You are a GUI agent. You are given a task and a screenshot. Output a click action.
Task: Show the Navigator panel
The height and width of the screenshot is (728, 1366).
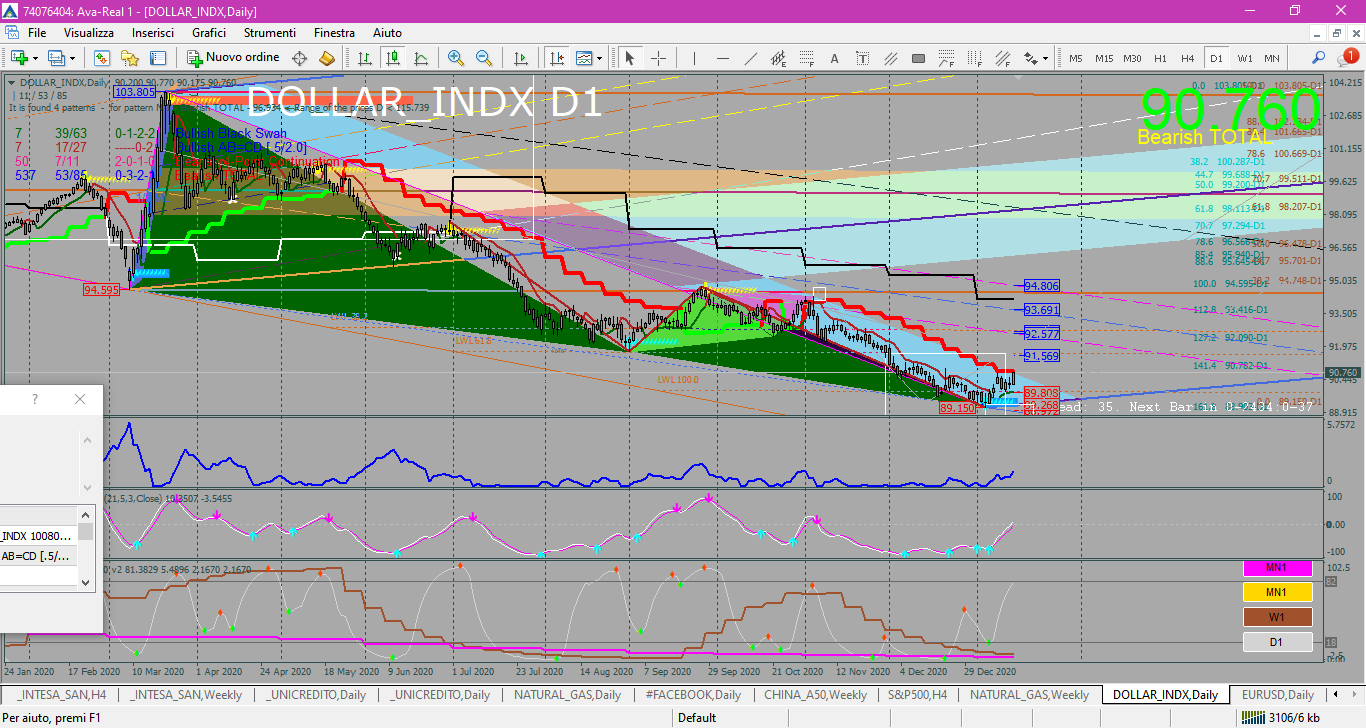(130, 58)
